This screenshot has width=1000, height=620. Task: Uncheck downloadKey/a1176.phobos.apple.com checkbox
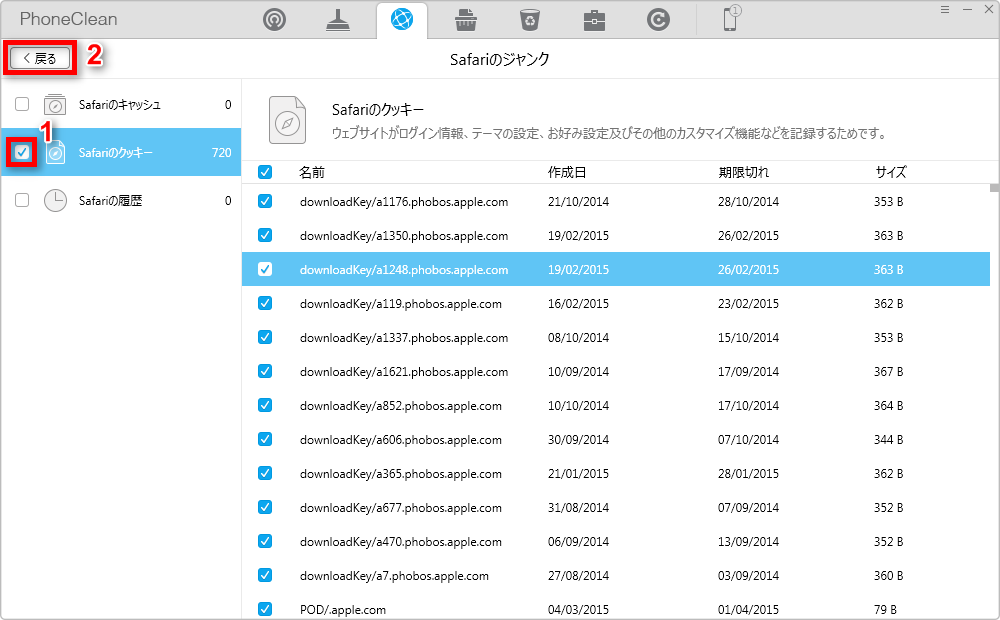coord(265,201)
